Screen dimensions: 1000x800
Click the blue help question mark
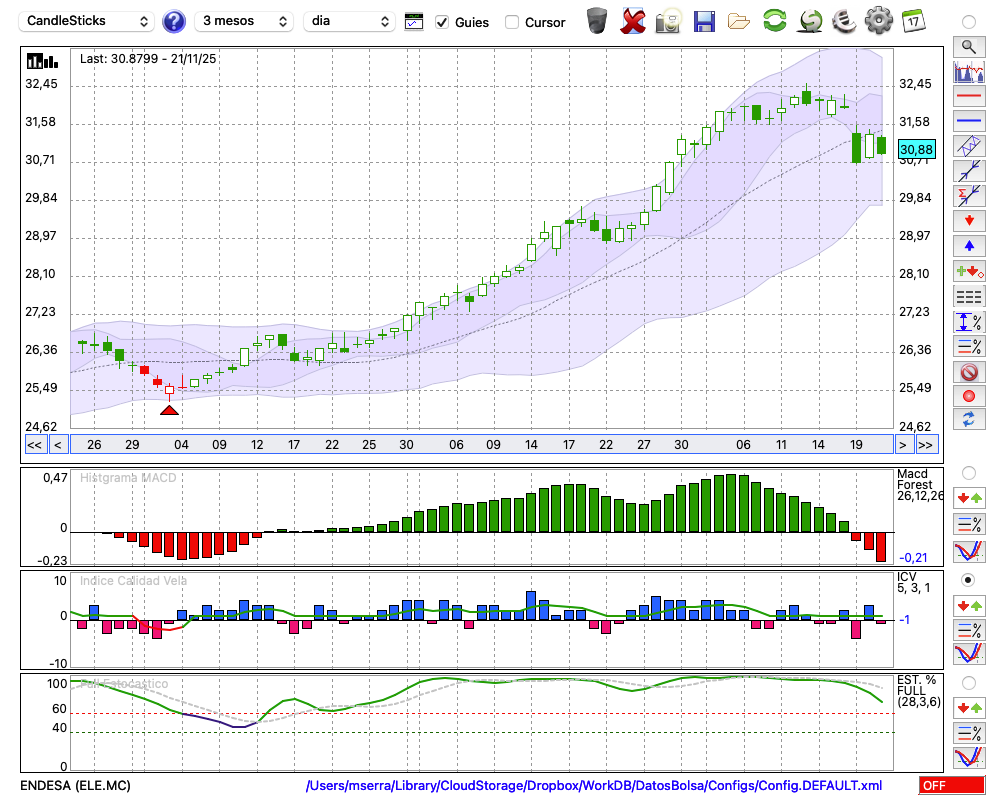(x=174, y=21)
